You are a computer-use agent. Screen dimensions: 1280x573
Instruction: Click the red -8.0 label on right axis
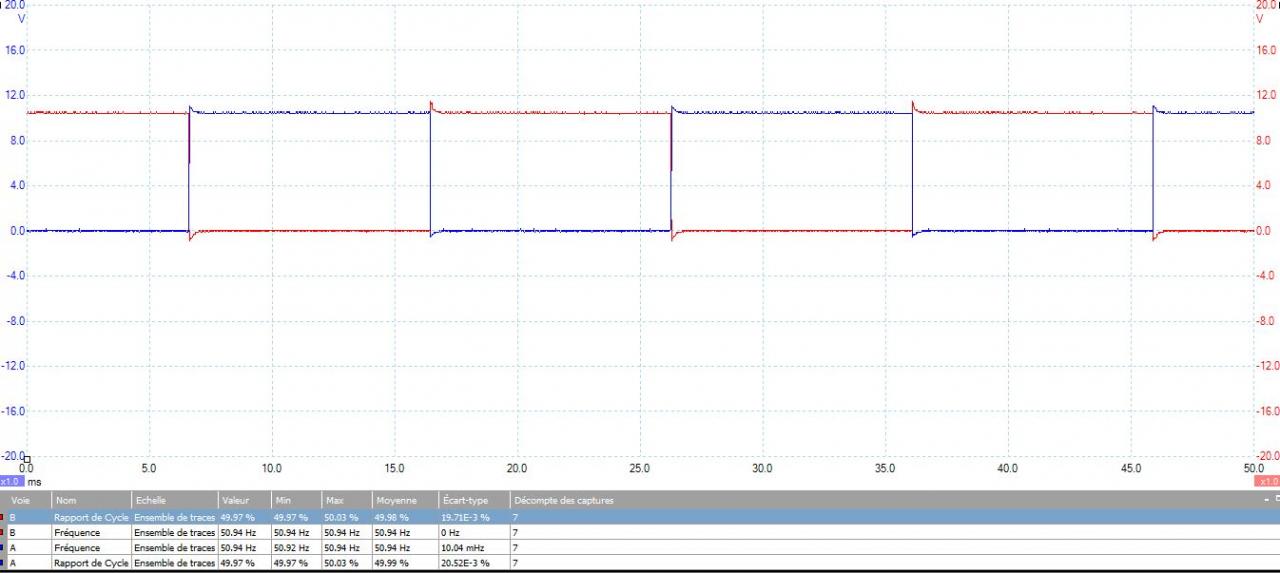pyautogui.click(x=1265, y=321)
